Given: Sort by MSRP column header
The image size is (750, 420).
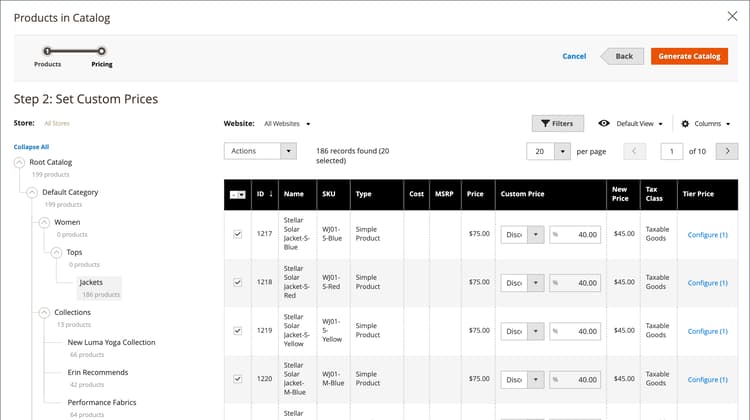Looking at the screenshot, I should click(x=444, y=194).
